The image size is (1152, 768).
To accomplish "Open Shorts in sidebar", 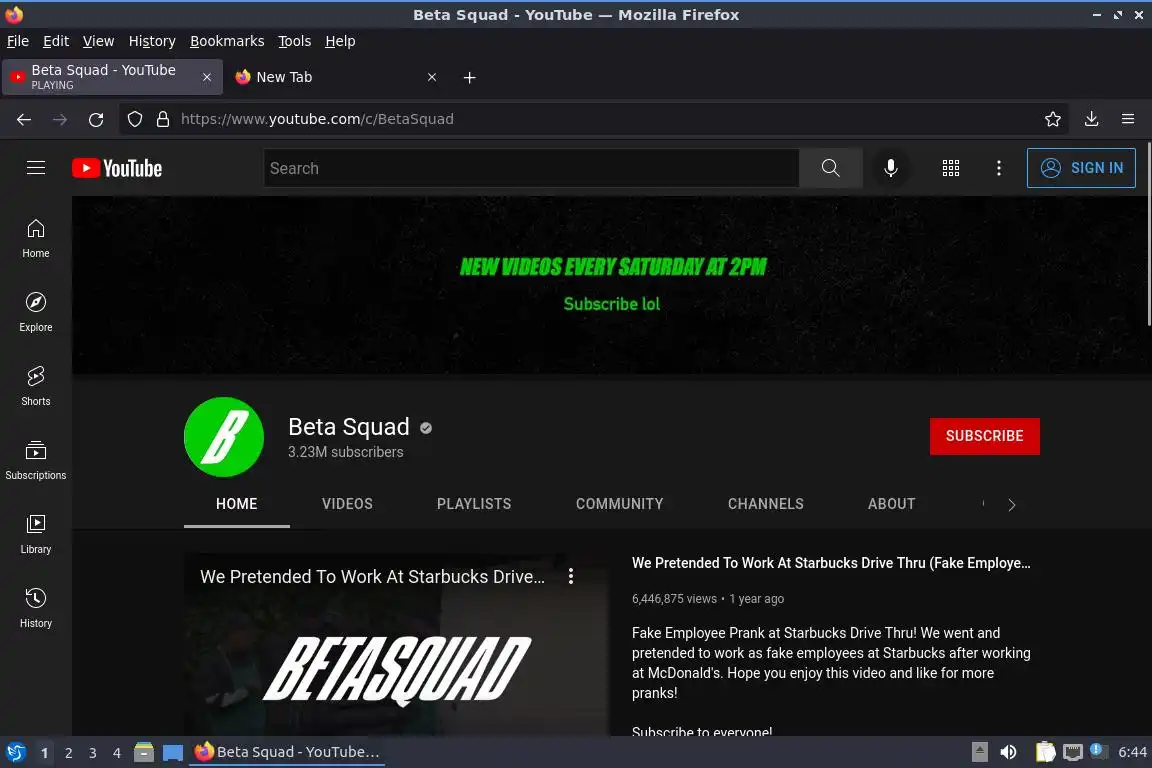I will (x=35, y=387).
